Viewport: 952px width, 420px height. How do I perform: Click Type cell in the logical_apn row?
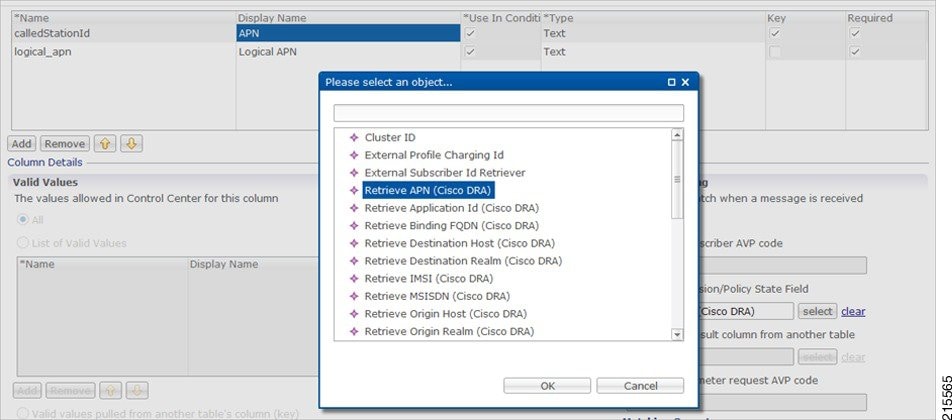pos(653,52)
